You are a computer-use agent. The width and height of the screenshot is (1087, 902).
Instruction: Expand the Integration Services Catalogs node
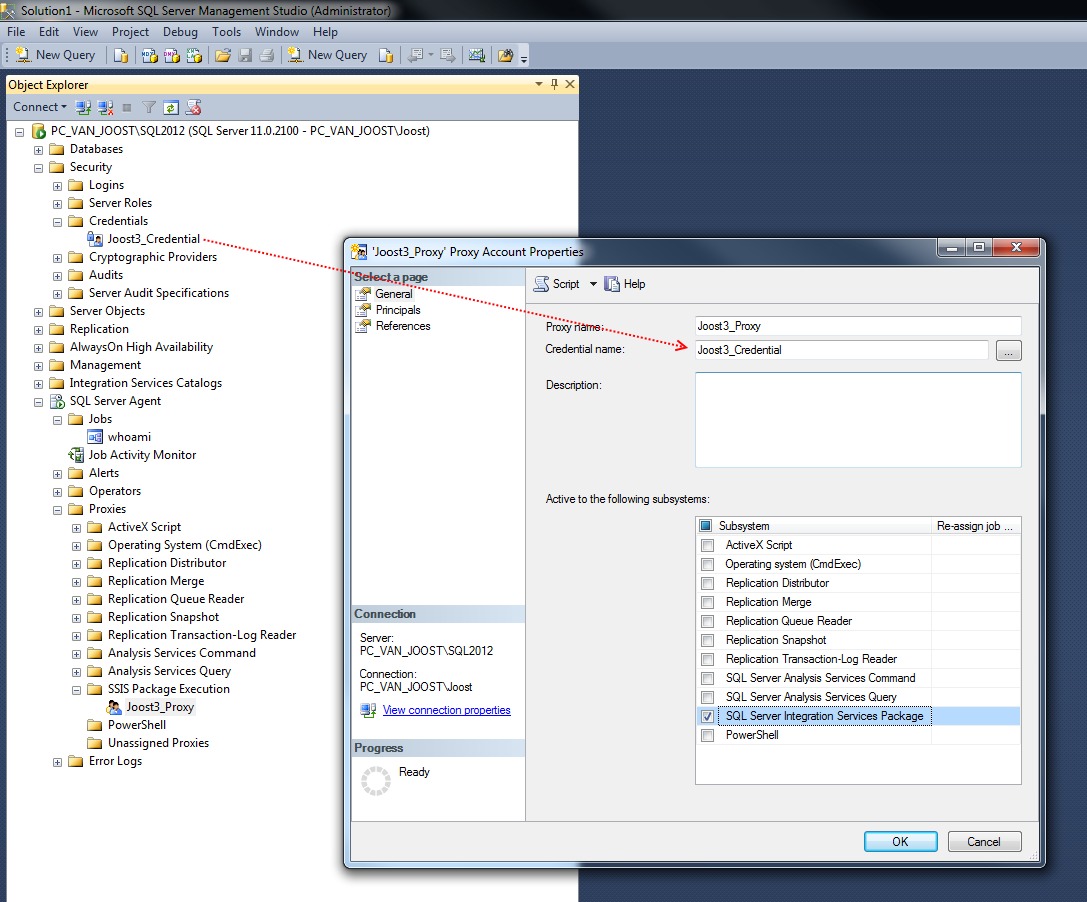click(38, 384)
